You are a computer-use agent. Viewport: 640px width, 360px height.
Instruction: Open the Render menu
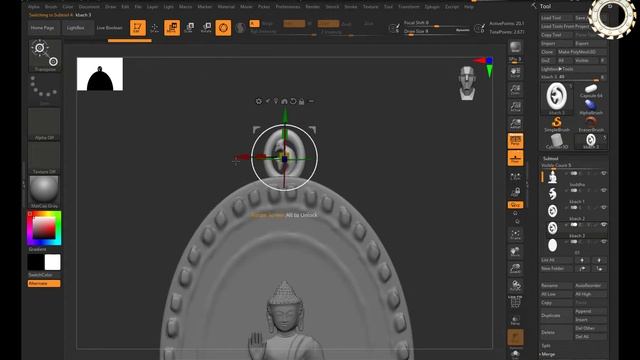pos(313,7)
